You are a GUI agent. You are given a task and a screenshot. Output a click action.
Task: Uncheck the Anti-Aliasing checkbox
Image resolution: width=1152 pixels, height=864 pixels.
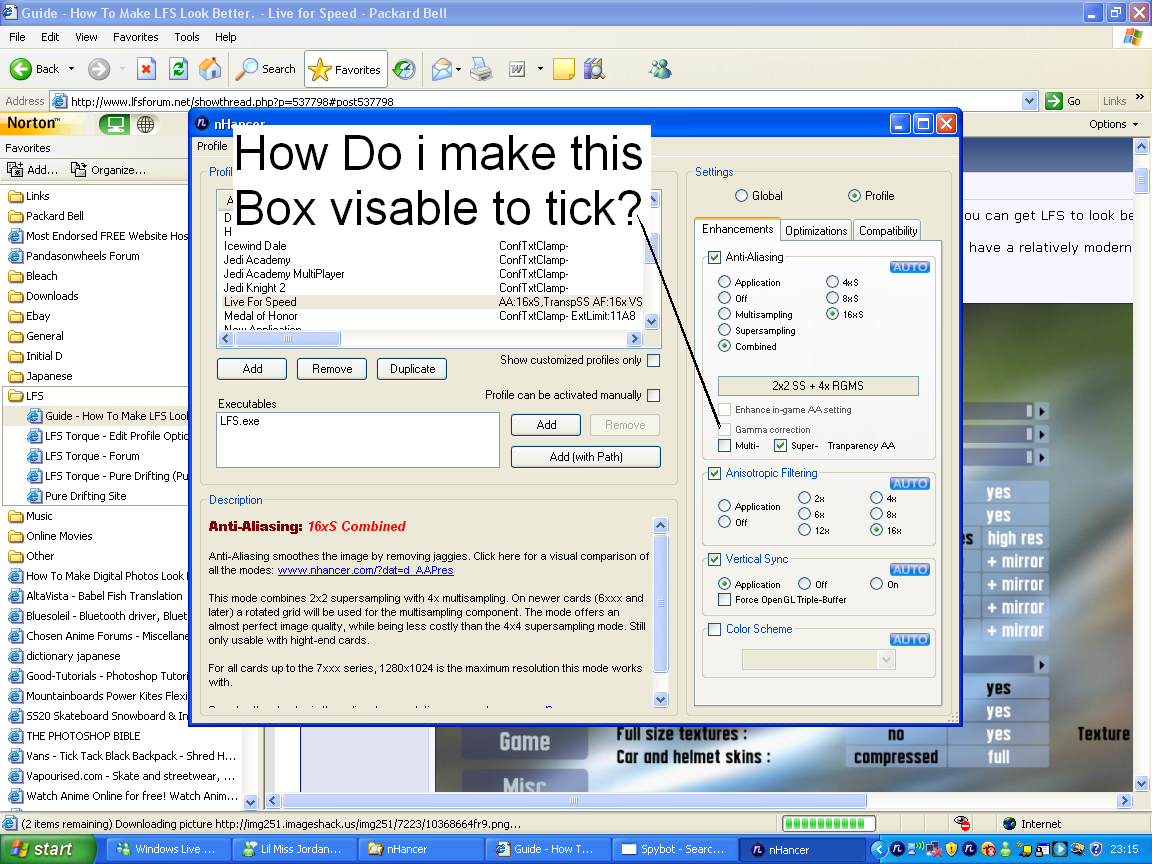[714, 257]
